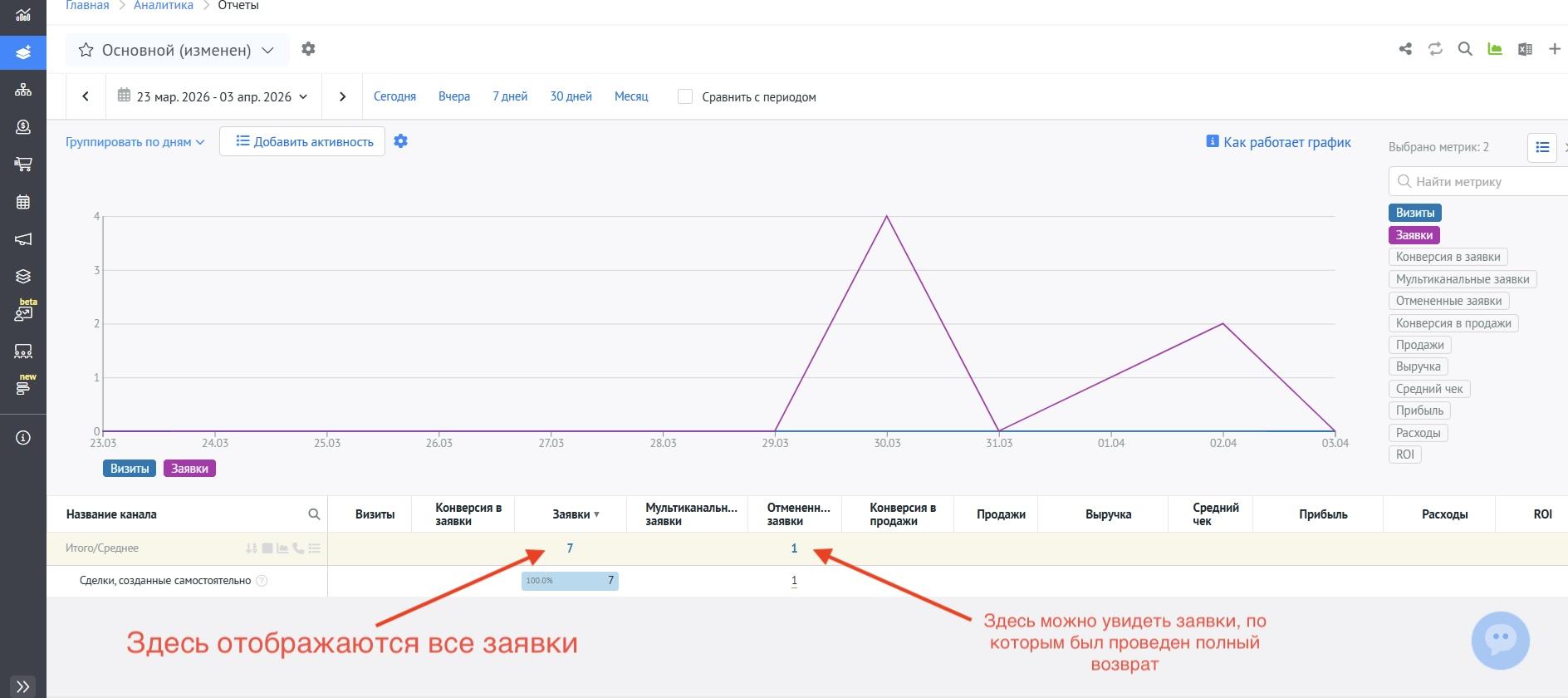Viewport: 1568px width, 698px height.
Task: Toggle the Визиты legend below the chart
Action: [130, 469]
